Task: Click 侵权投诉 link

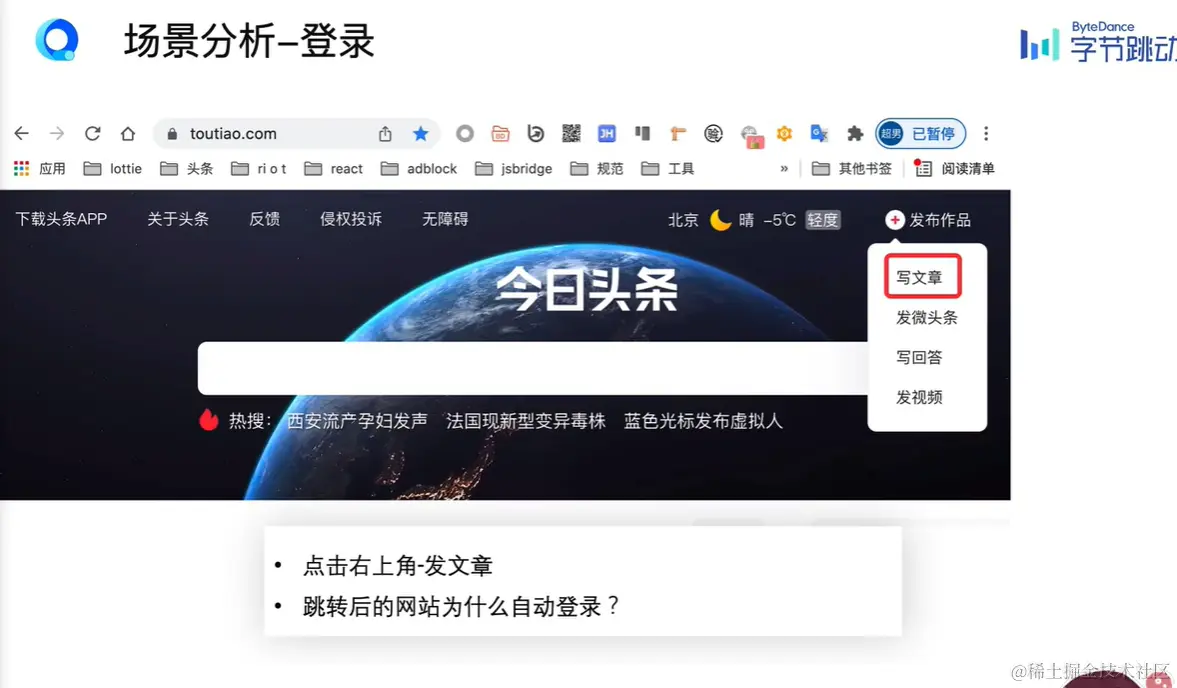Action: click(x=351, y=219)
